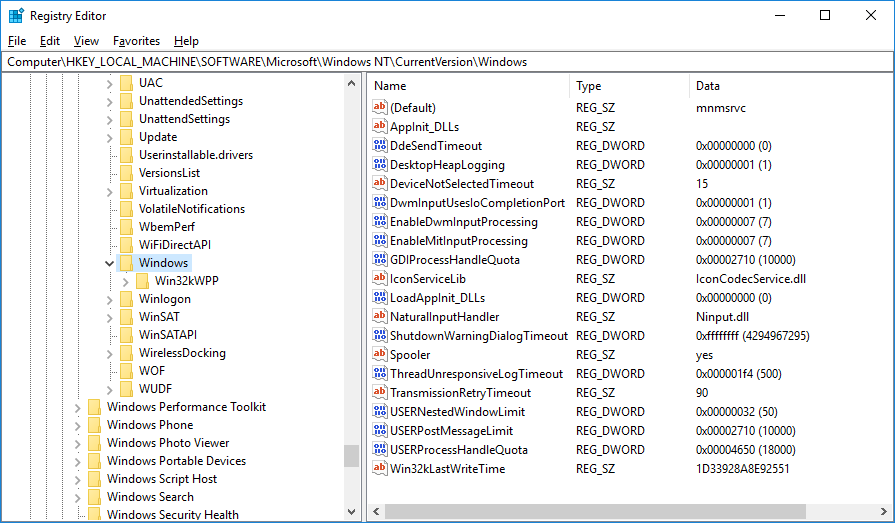Click the DWORD icon next to DdeSendTimeout
This screenshot has height=523, width=895.
[380, 145]
